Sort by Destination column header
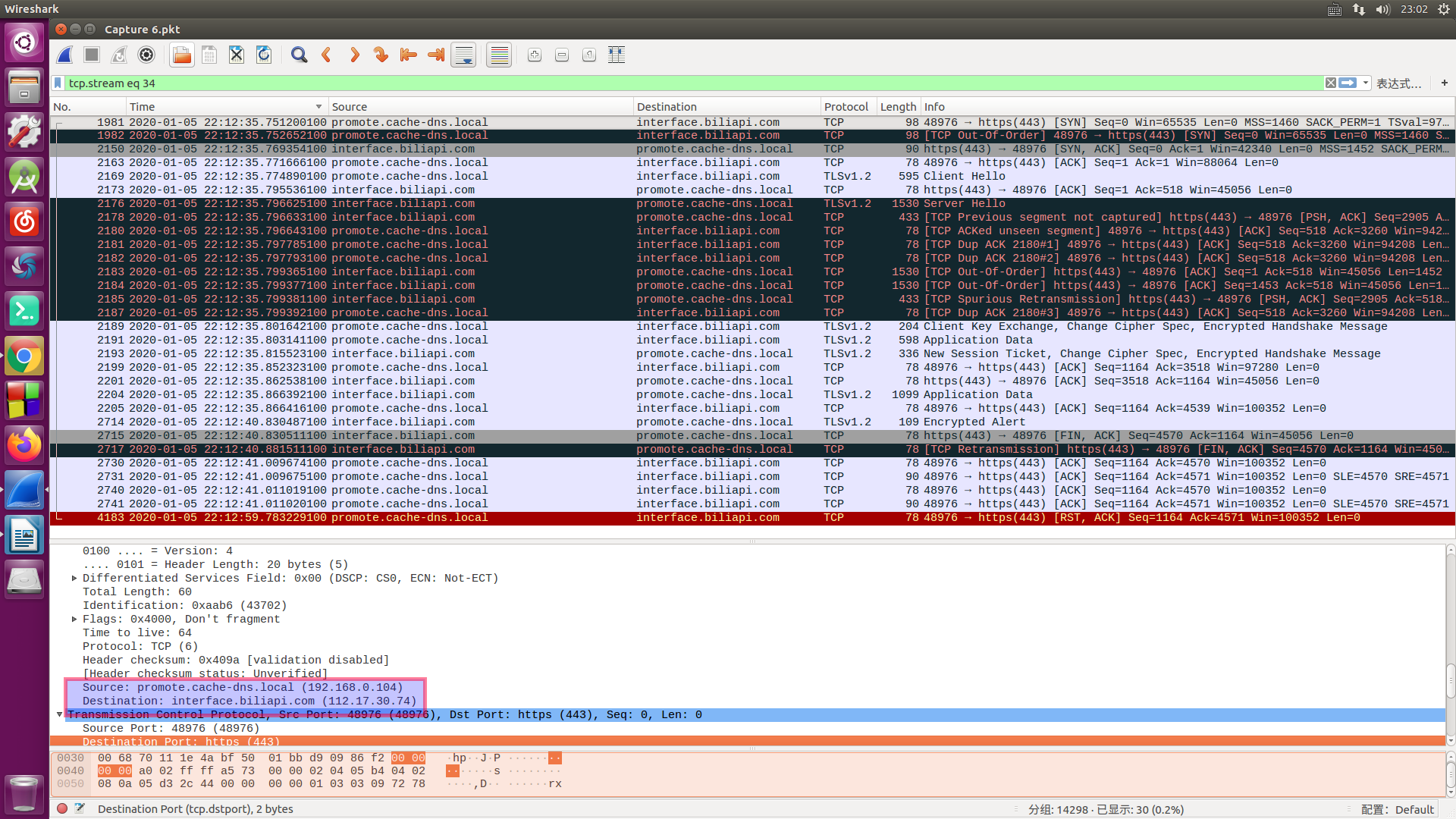This screenshot has width=1456, height=819. 667,107
